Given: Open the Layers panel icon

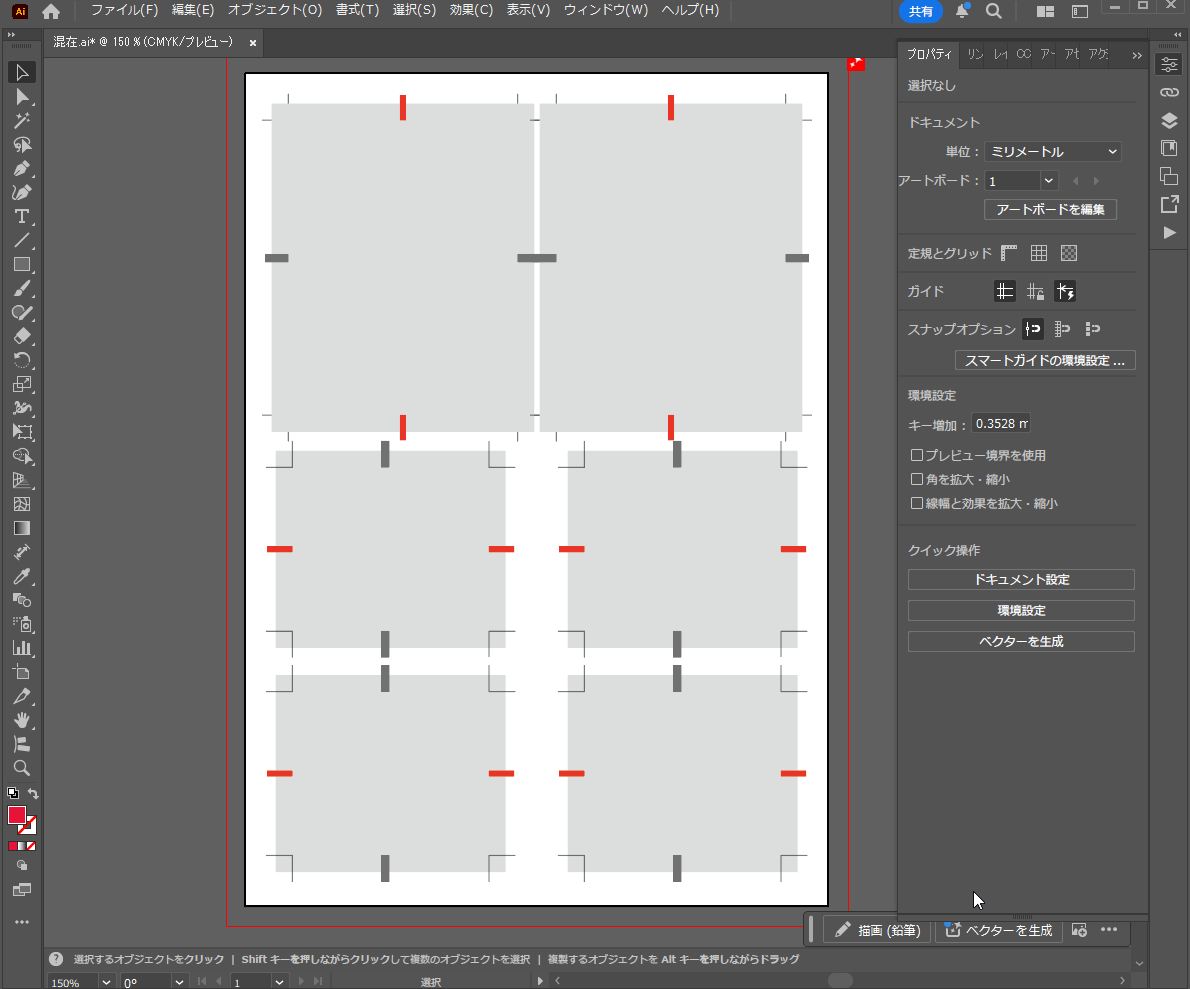Looking at the screenshot, I should tap(1169, 121).
